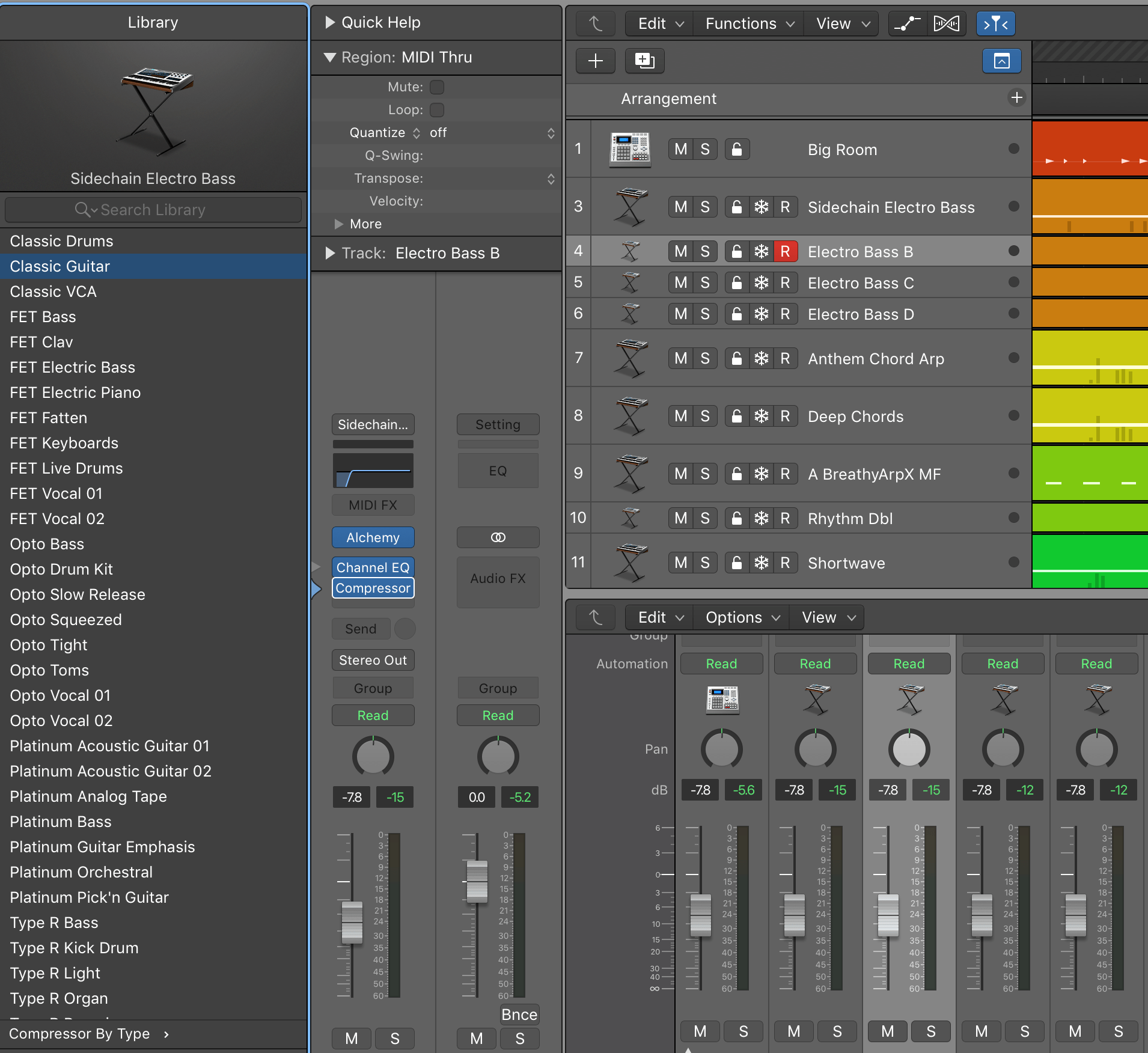Click the Big Room drum machine track icon

tap(630, 149)
